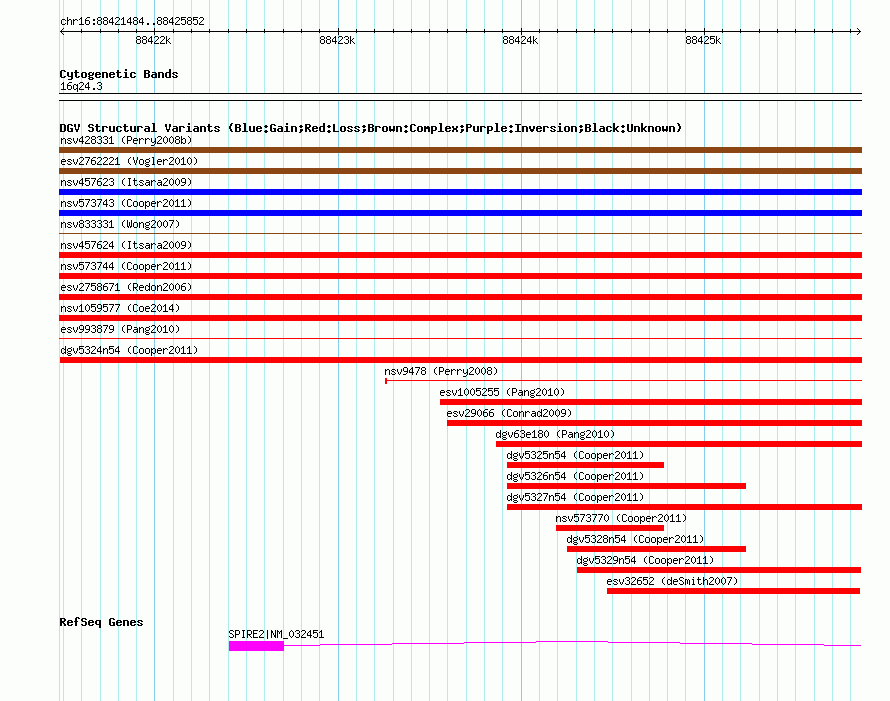Click the dgv5329n54 (Cooper2011) label

coord(645,560)
